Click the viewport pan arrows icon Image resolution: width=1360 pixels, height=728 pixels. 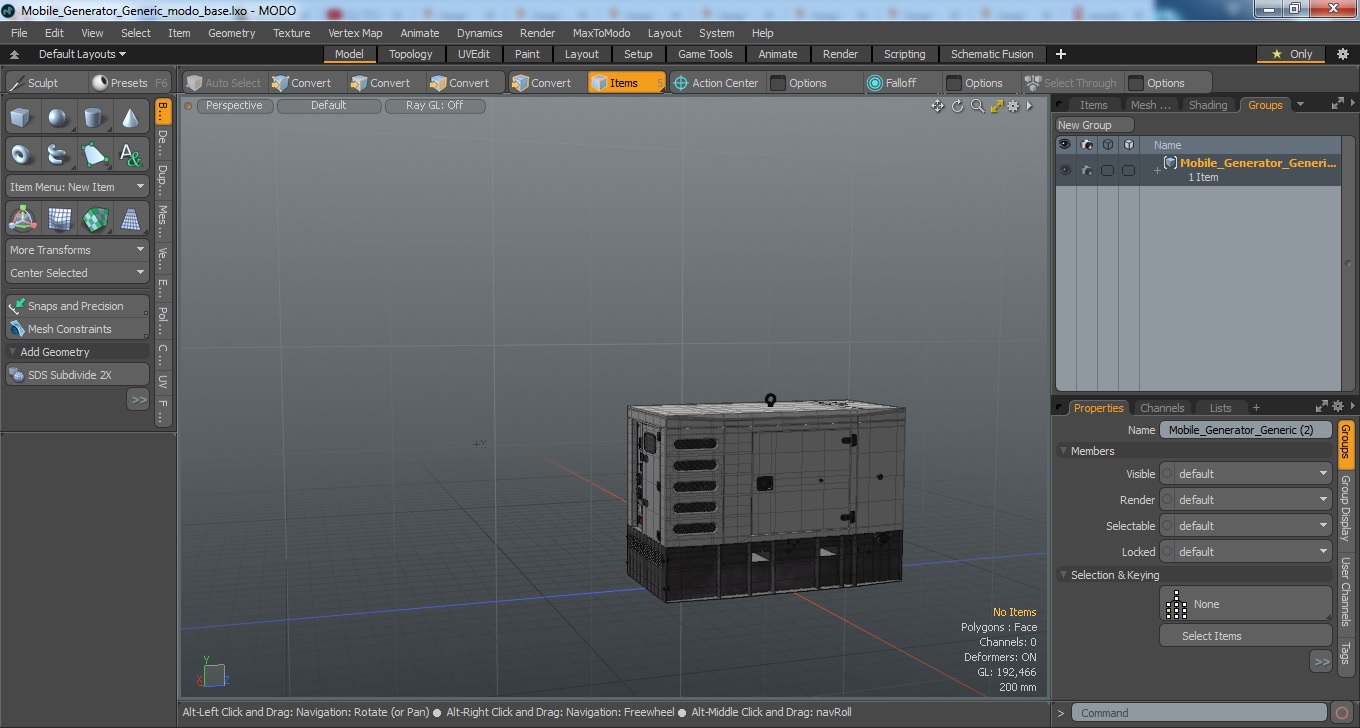point(937,106)
